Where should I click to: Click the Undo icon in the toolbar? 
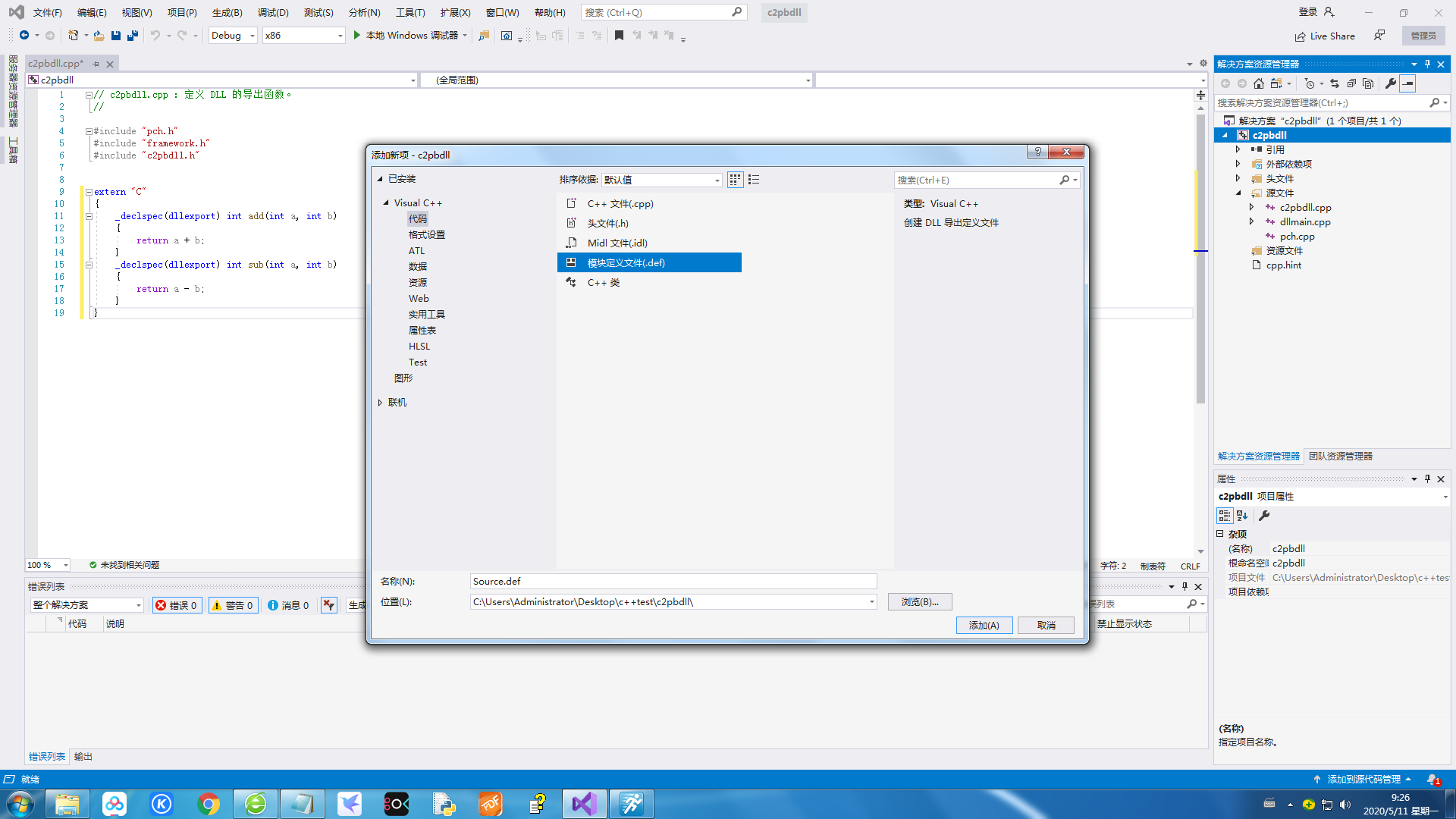(x=155, y=35)
